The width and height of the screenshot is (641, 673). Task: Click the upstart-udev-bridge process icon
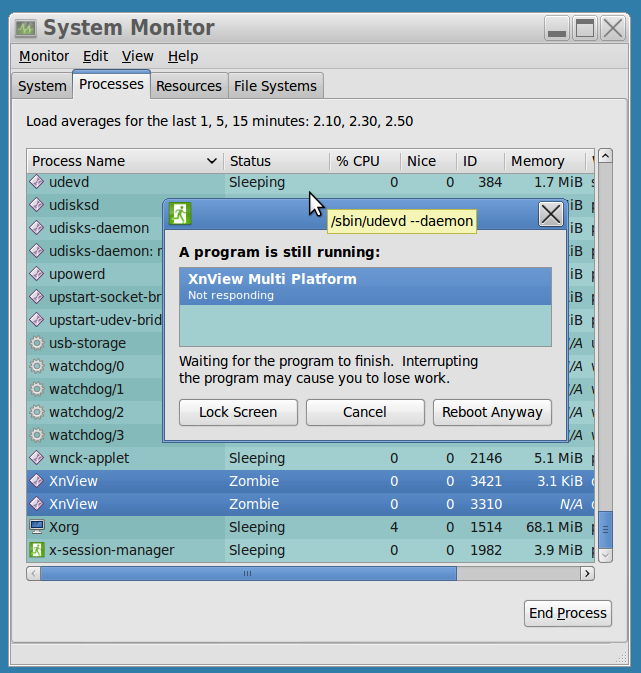click(36, 320)
